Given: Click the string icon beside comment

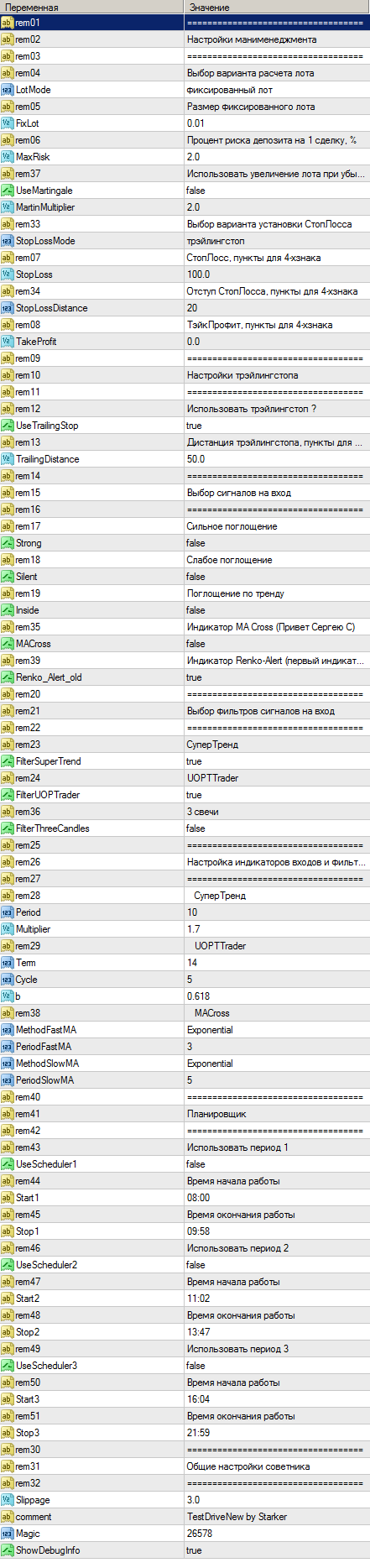Looking at the screenshot, I should click(x=8, y=1517).
